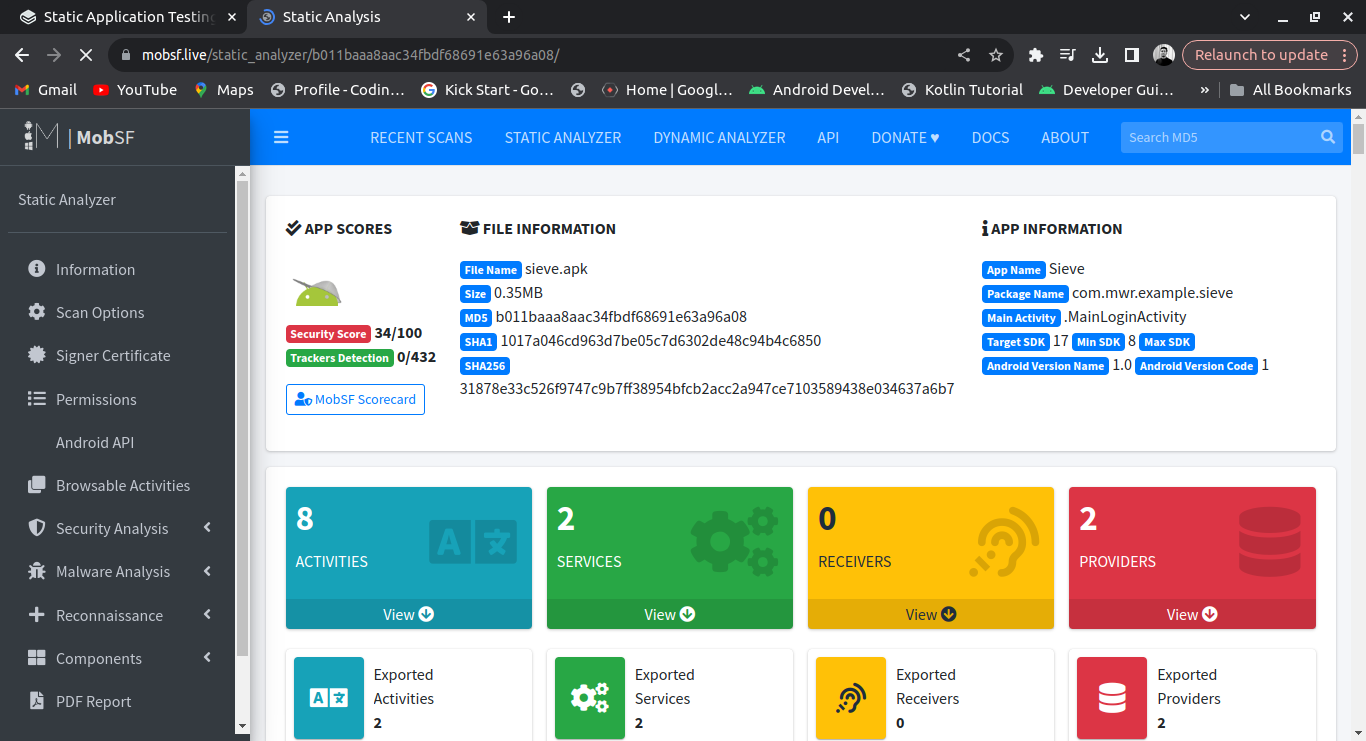The image size is (1366, 741).
Task: Click the Signer Certificate sidebar icon
Action: (37, 355)
